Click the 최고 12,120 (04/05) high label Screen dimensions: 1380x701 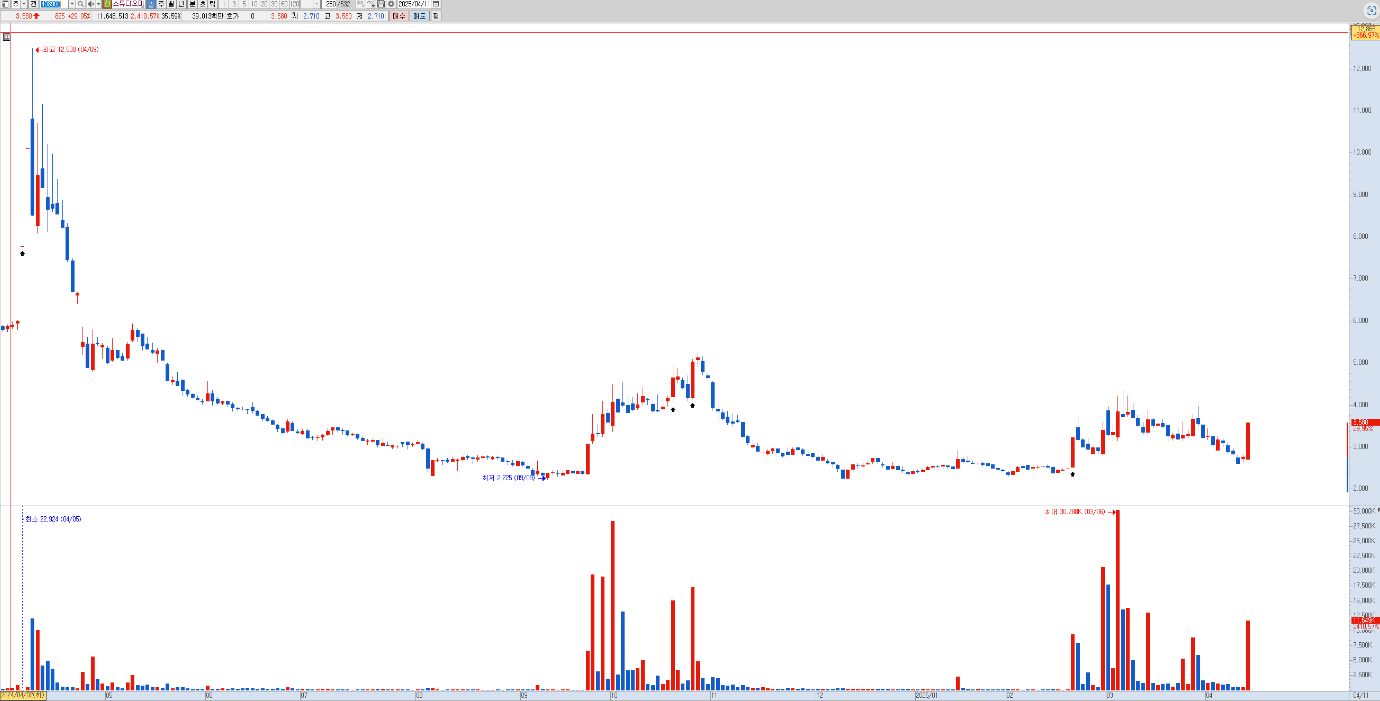70,49
